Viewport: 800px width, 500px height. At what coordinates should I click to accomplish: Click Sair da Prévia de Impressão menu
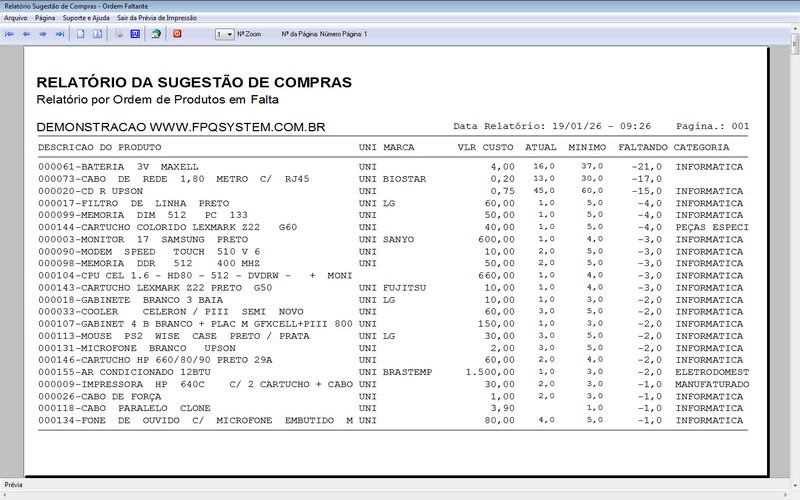(157, 18)
